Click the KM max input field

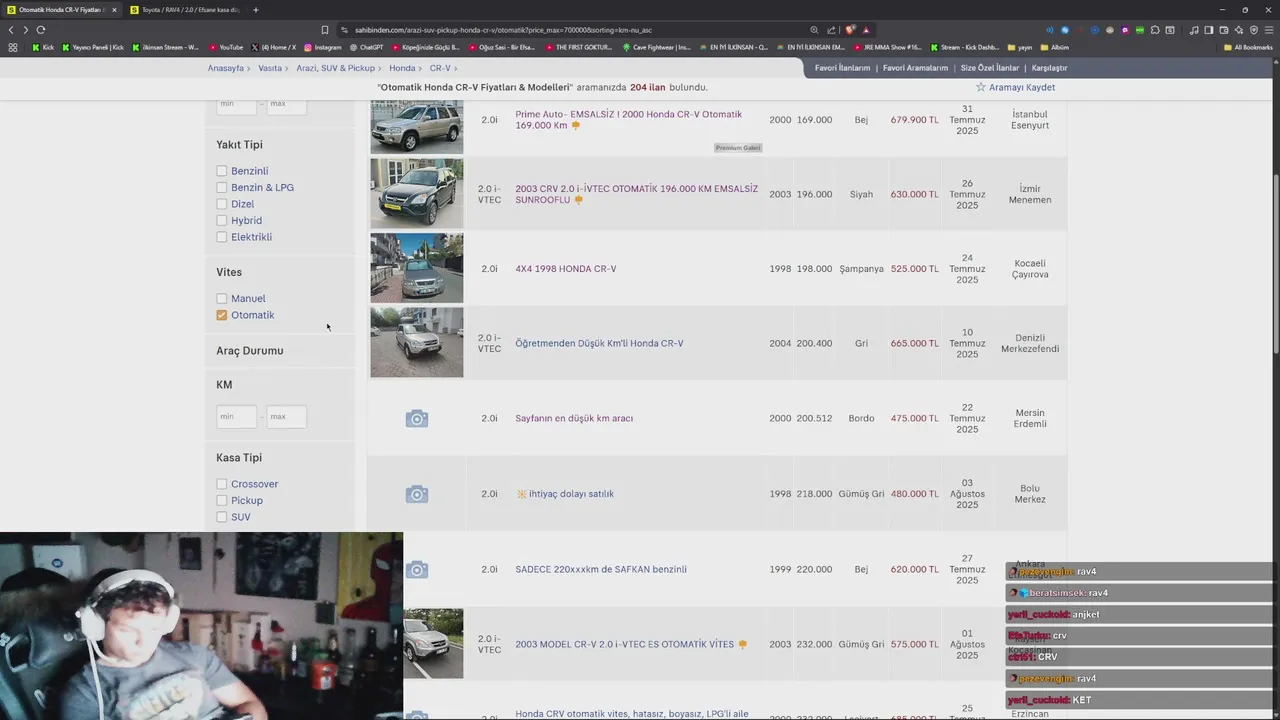pos(286,416)
